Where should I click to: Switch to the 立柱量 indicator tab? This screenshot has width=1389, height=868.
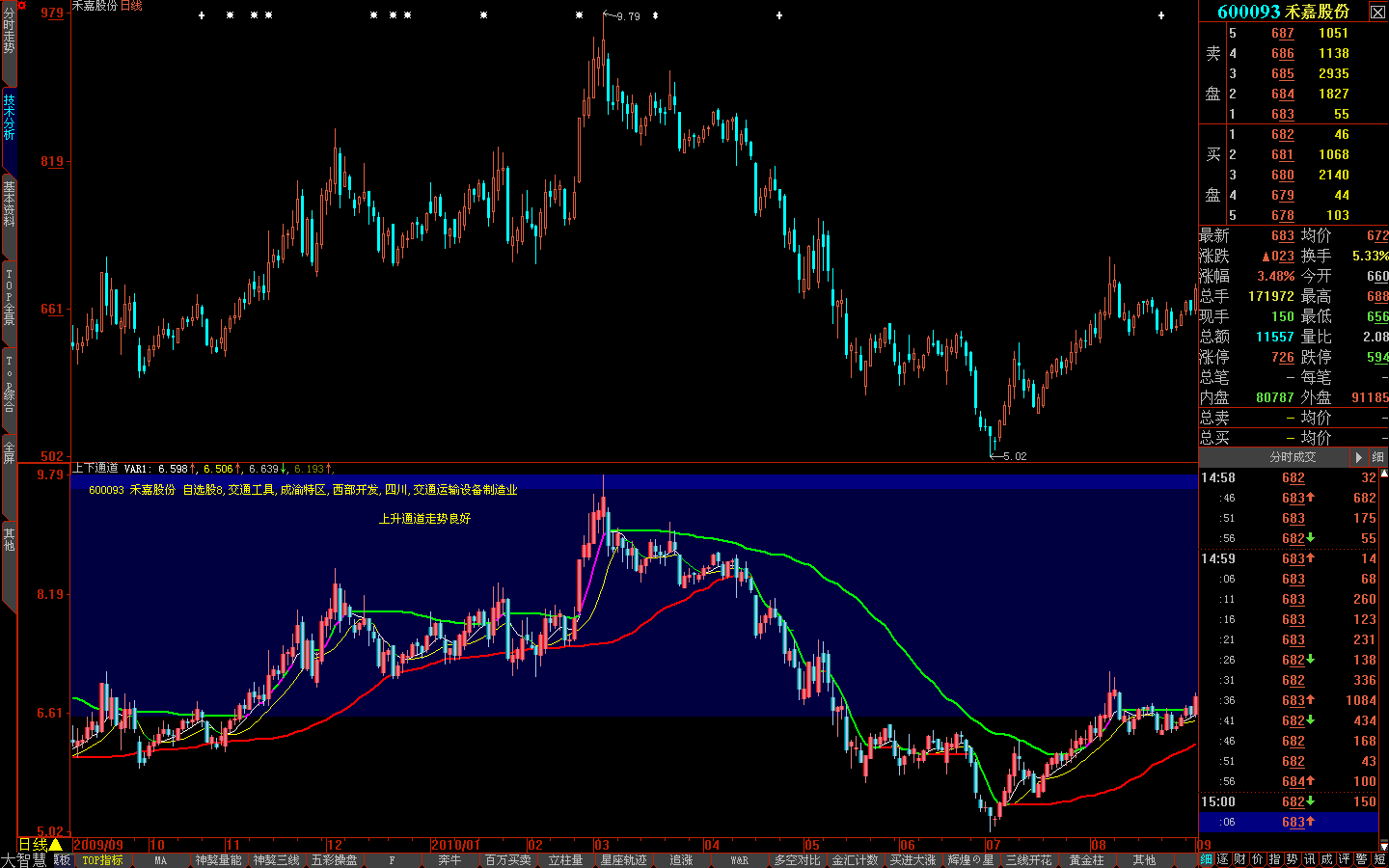565,860
